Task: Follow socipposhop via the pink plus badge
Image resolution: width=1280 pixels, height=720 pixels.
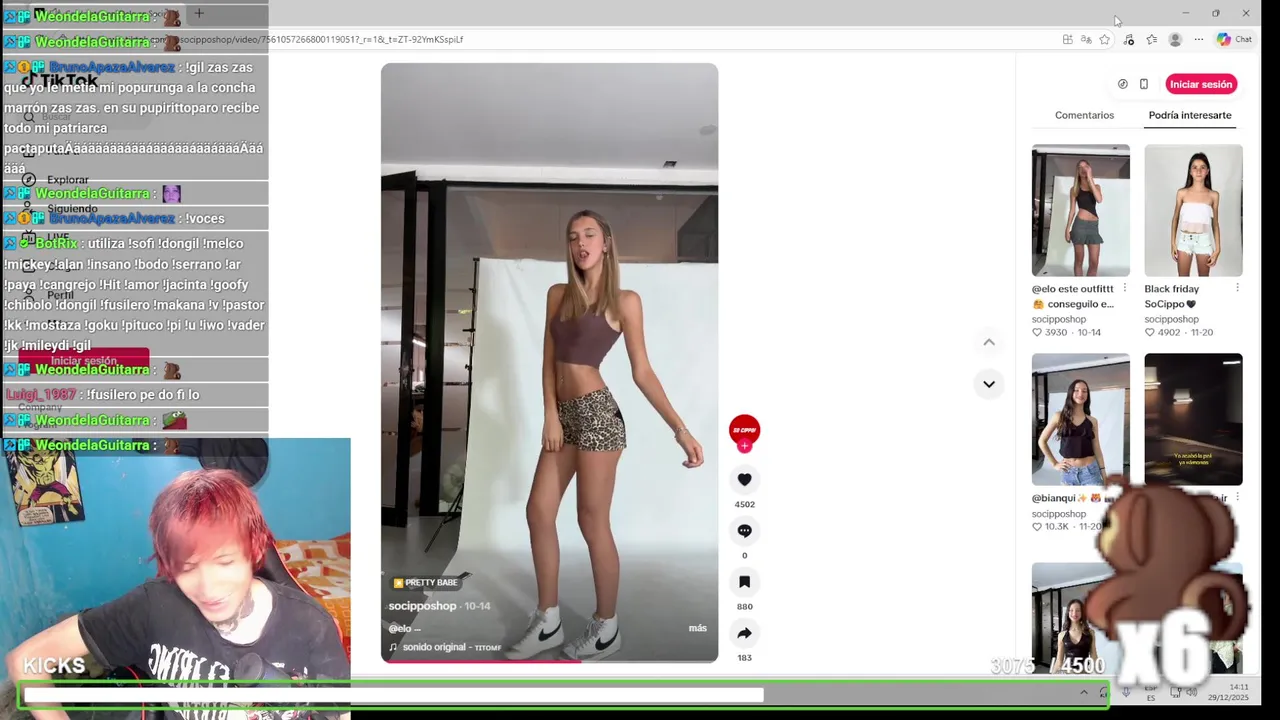Action: (744, 446)
